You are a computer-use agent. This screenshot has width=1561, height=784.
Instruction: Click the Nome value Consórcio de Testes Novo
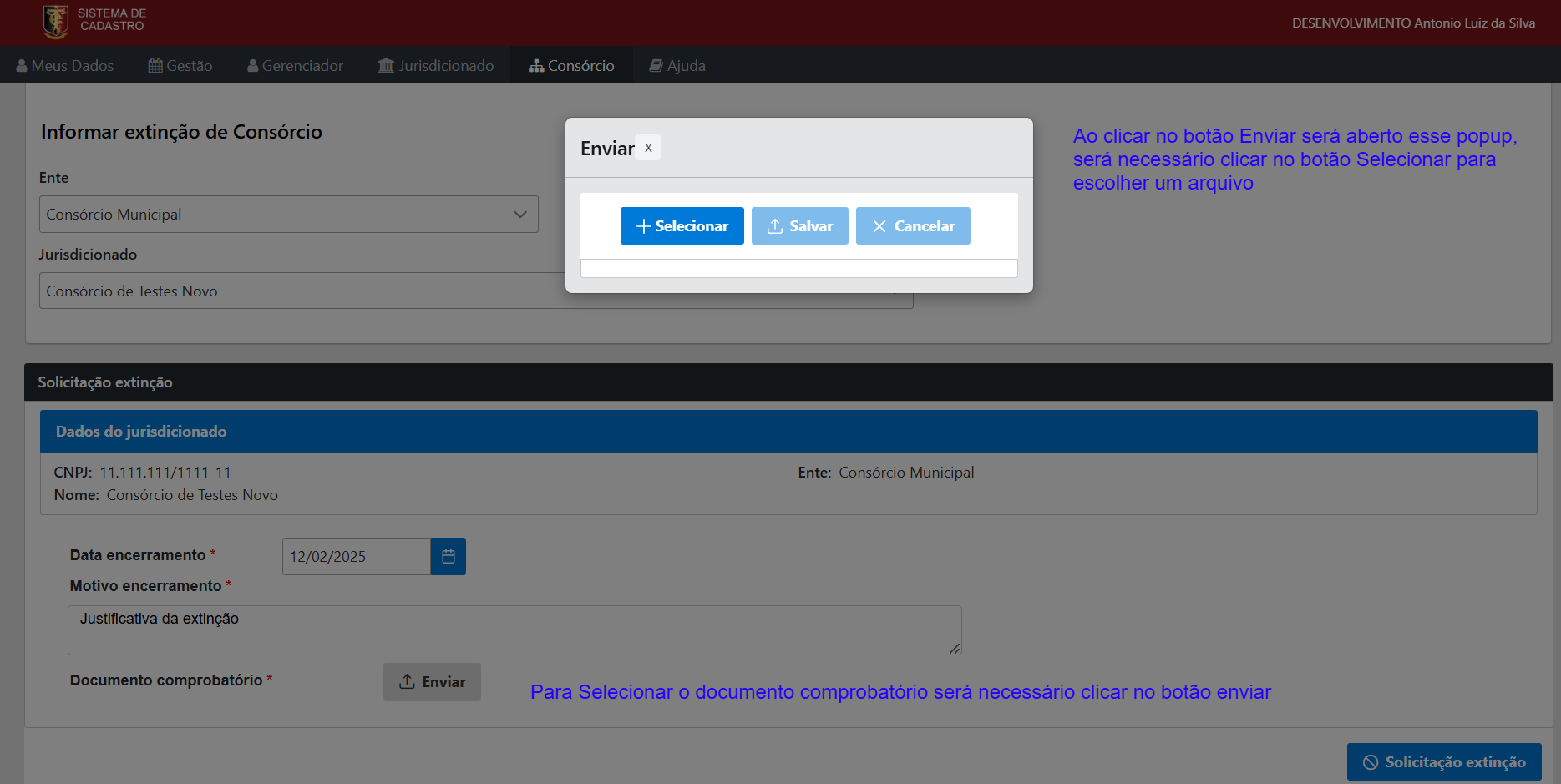[192, 494]
